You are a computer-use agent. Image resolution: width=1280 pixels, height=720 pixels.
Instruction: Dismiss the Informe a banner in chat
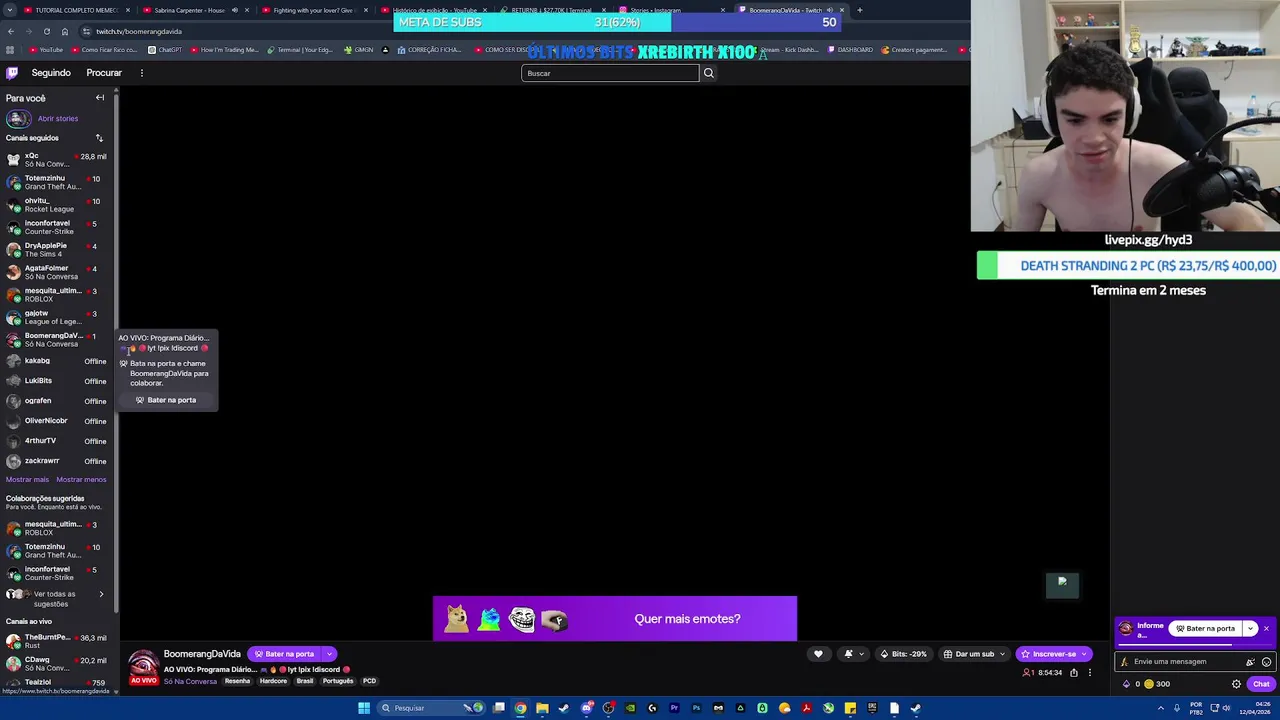[1266, 628]
